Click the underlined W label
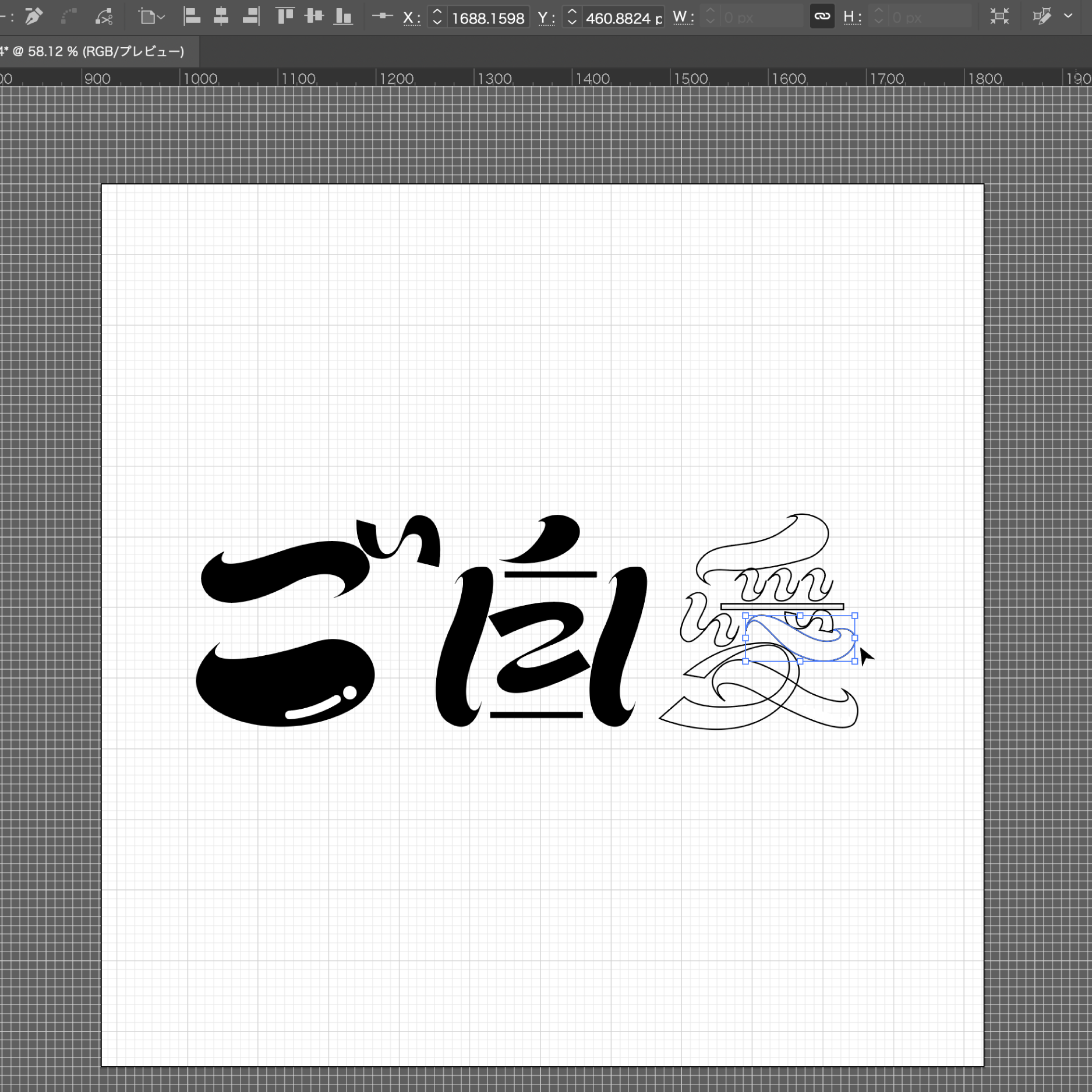1092x1092 pixels. click(683, 17)
